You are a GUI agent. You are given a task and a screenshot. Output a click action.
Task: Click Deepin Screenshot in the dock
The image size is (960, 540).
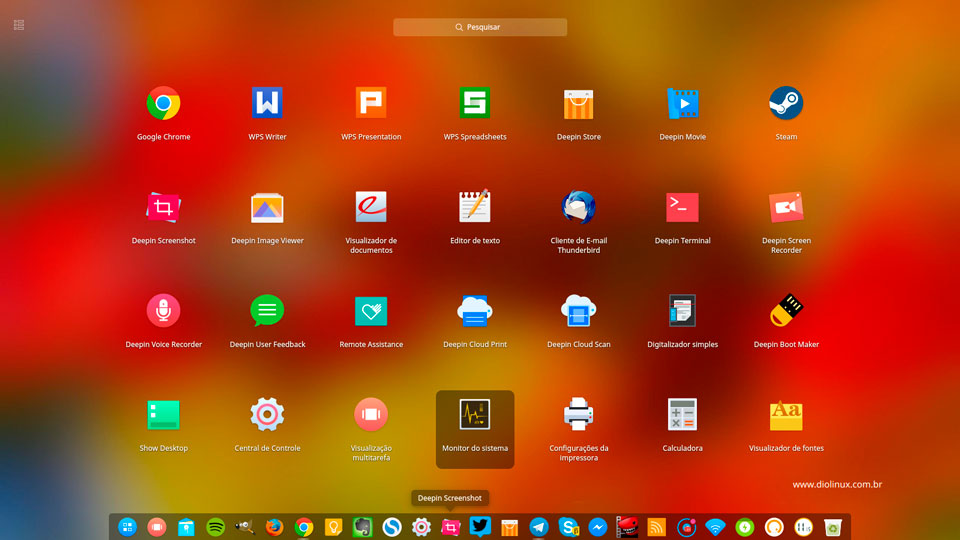(x=451, y=527)
